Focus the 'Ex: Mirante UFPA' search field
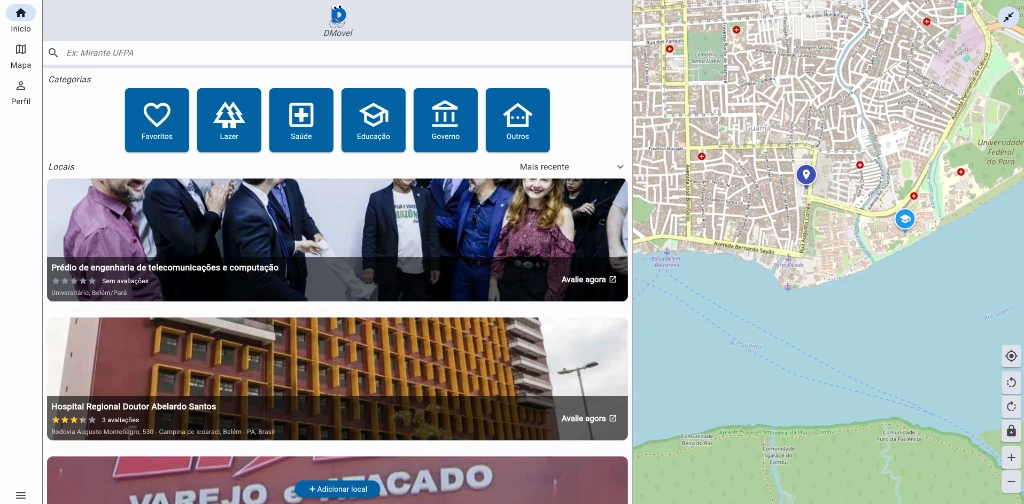The height and width of the screenshot is (504, 1024). 337,53
